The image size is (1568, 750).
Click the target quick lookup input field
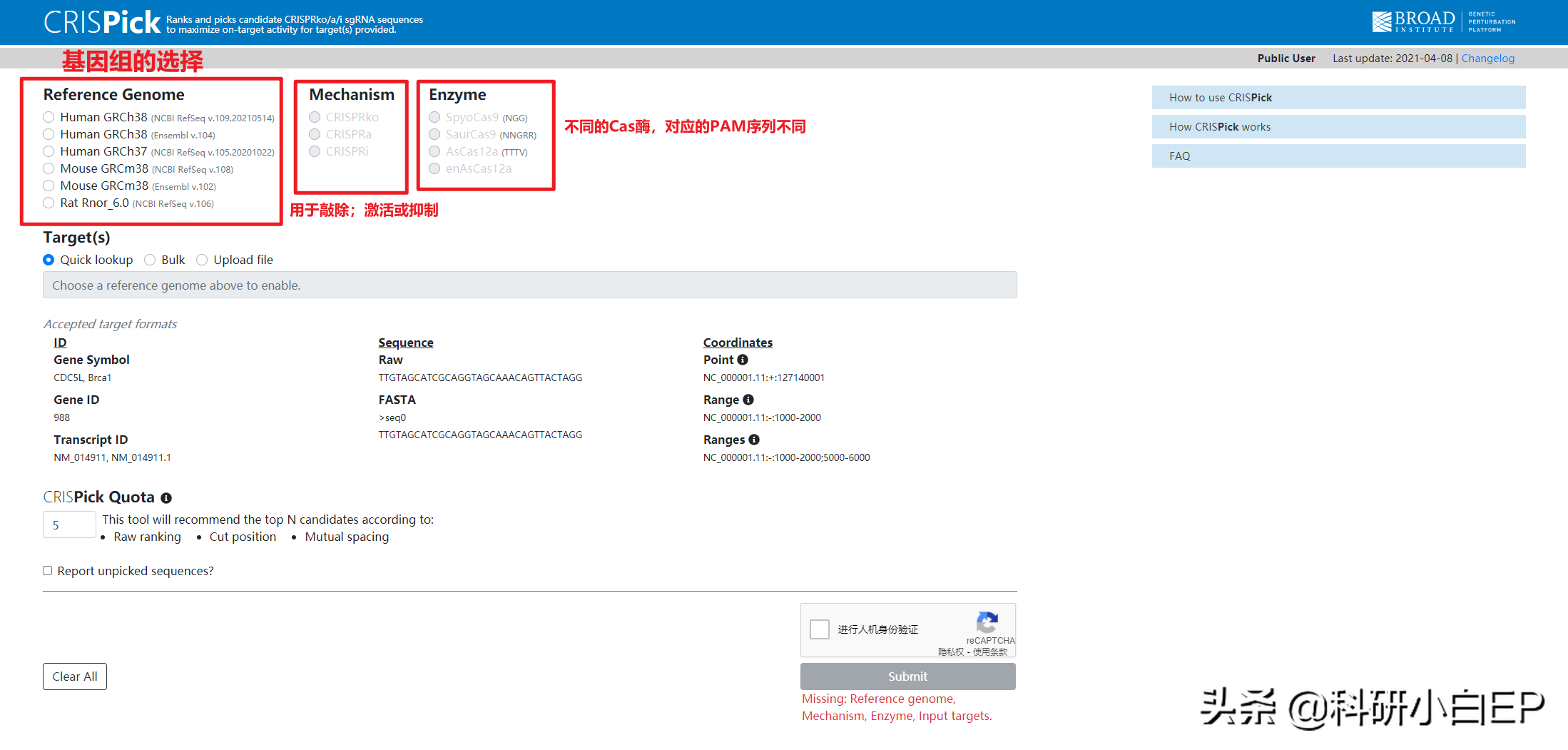529,285
